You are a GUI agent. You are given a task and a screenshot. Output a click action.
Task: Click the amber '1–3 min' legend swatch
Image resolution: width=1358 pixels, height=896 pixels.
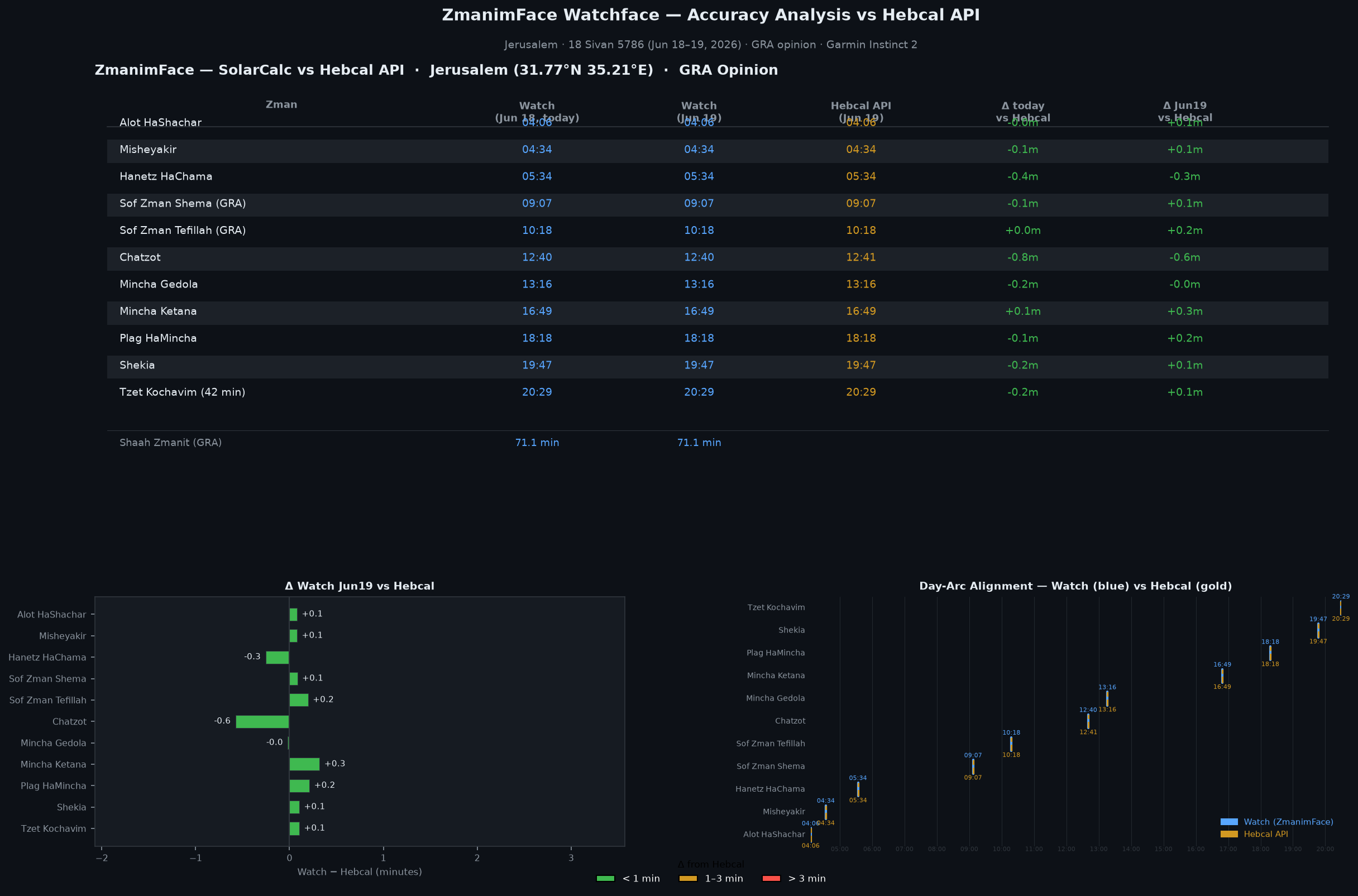(x=688, y=879)
